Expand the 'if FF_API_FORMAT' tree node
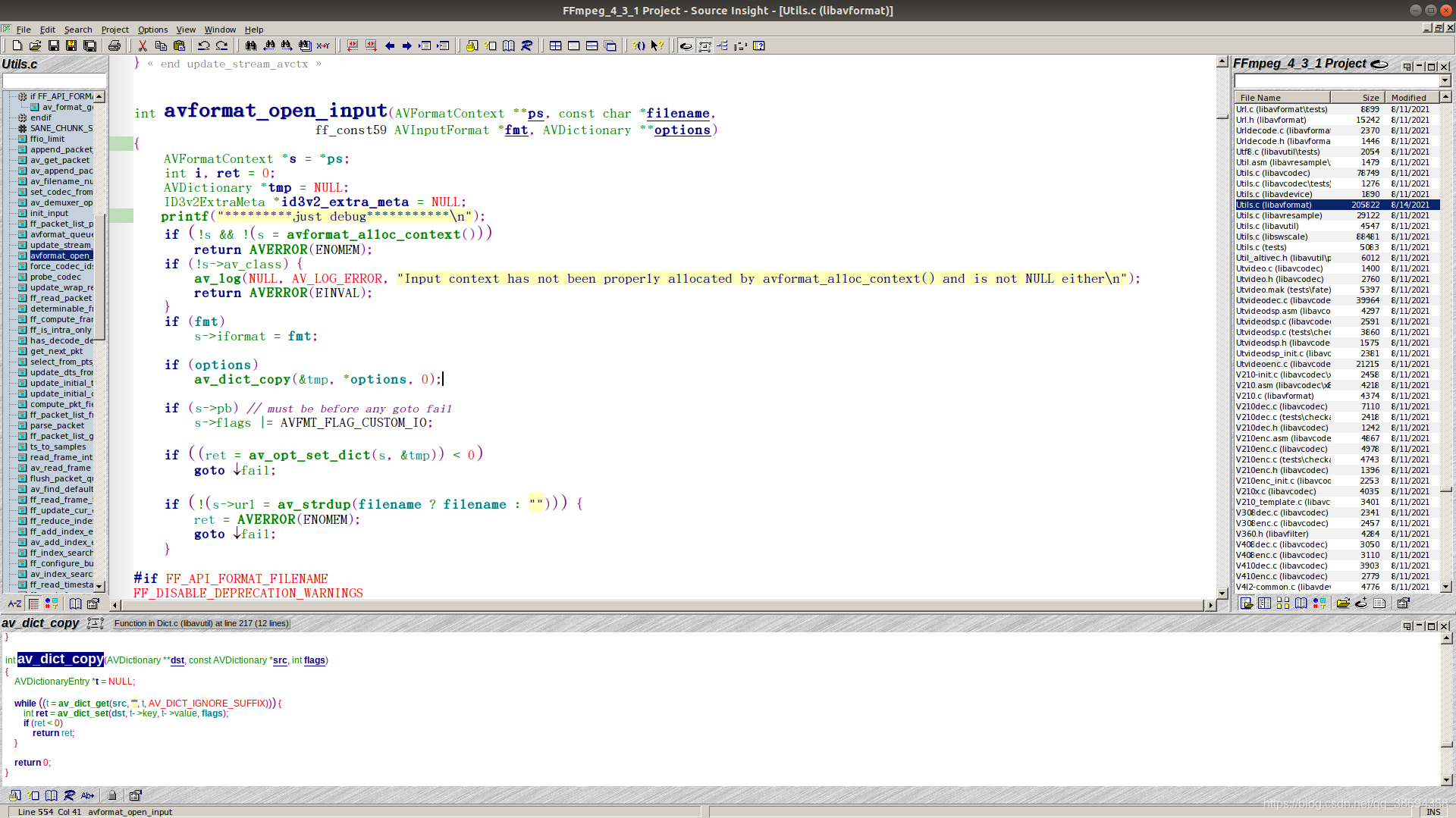Image resolution: width=1456 pixels, height=818 pixels. (x=22, y=96)
